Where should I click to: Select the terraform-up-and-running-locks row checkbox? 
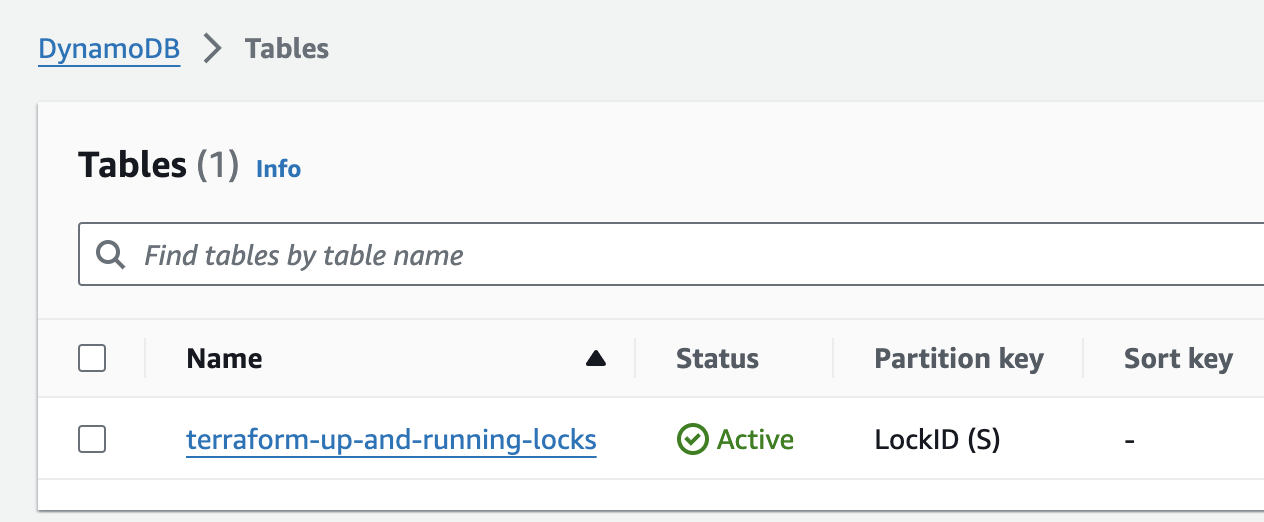(x=92, y=439)
